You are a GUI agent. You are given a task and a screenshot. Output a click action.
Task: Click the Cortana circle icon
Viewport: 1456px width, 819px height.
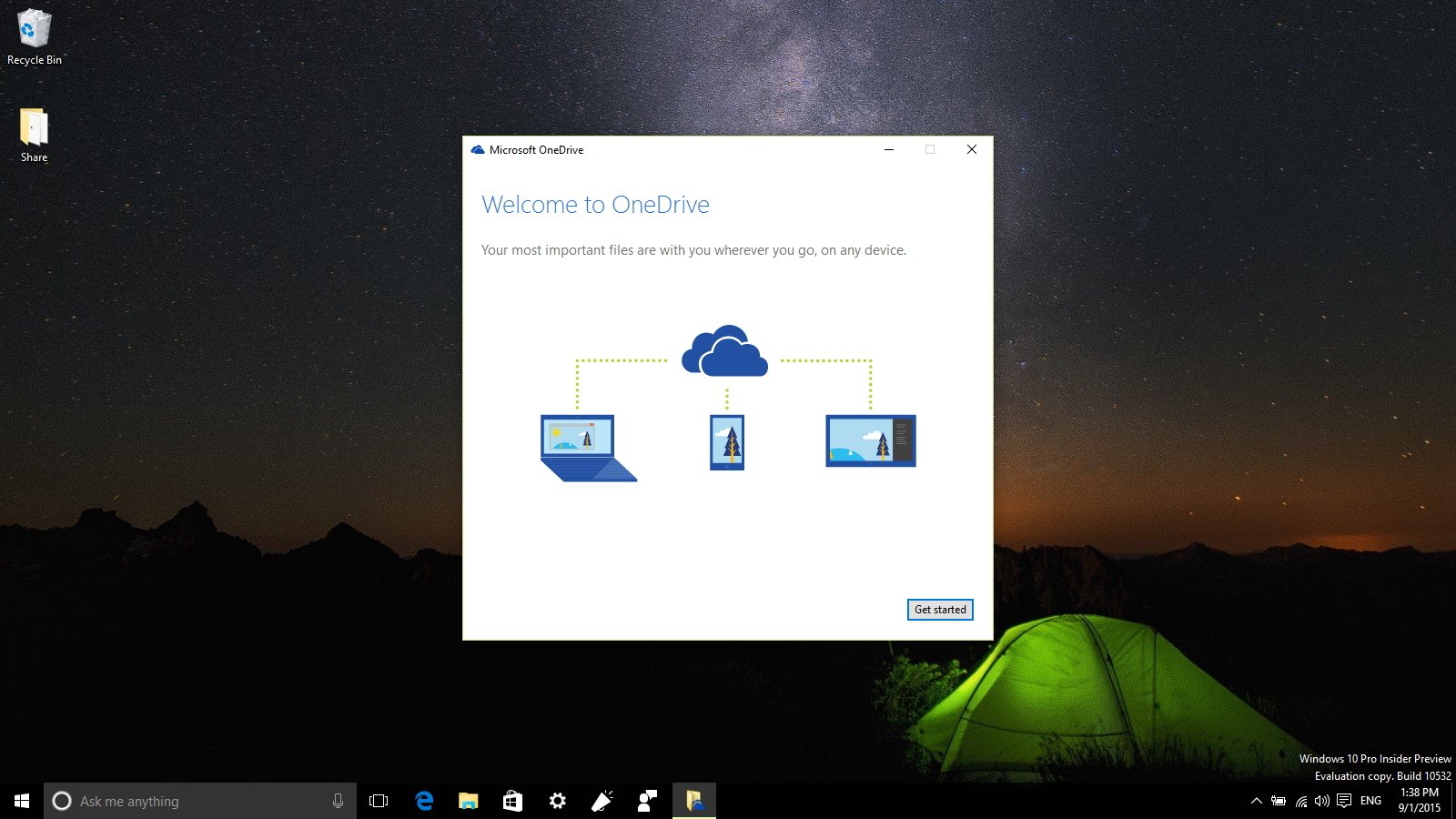click(x=62, y=801)
